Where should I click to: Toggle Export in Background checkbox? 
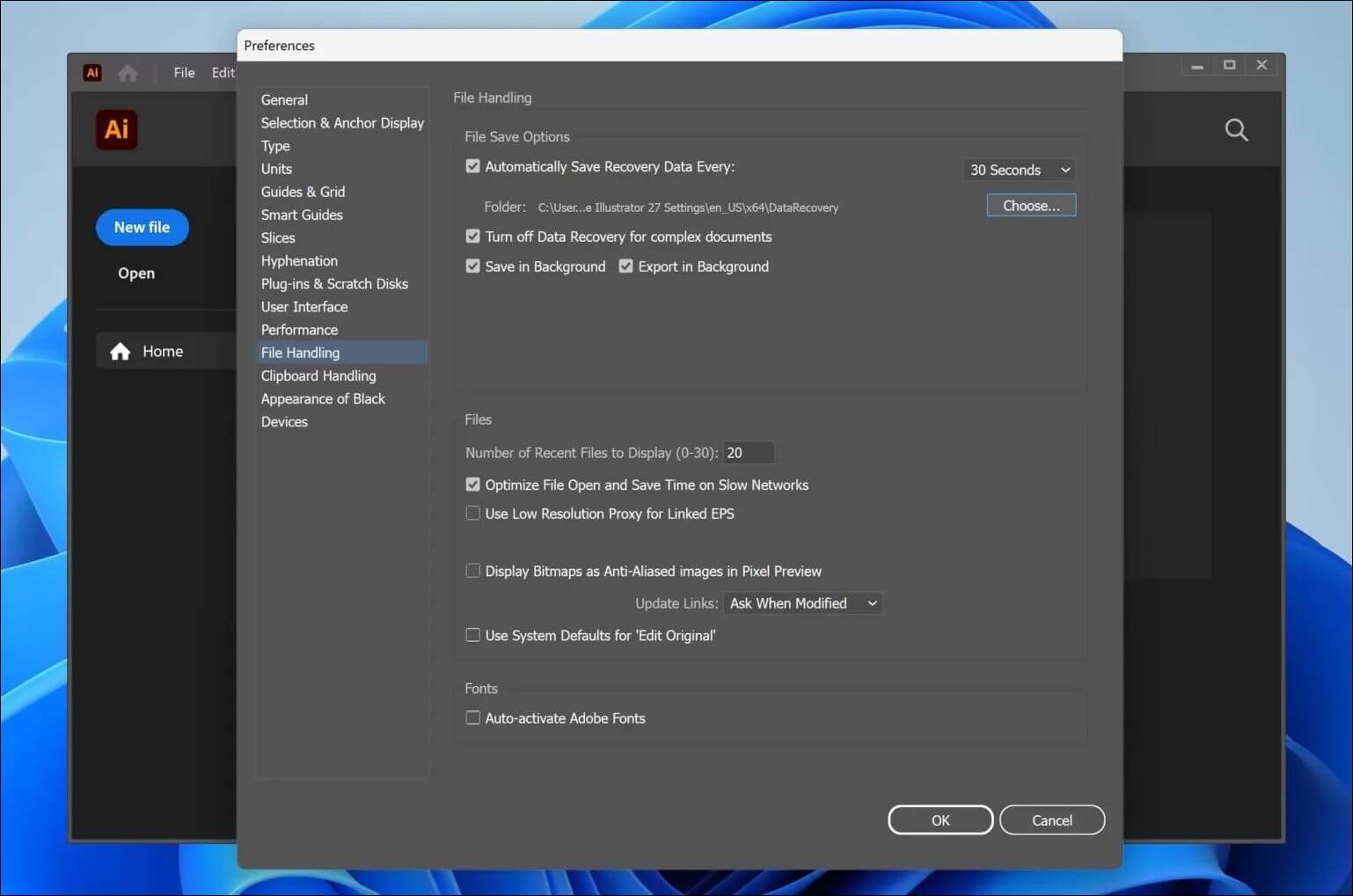click(625, 266)
